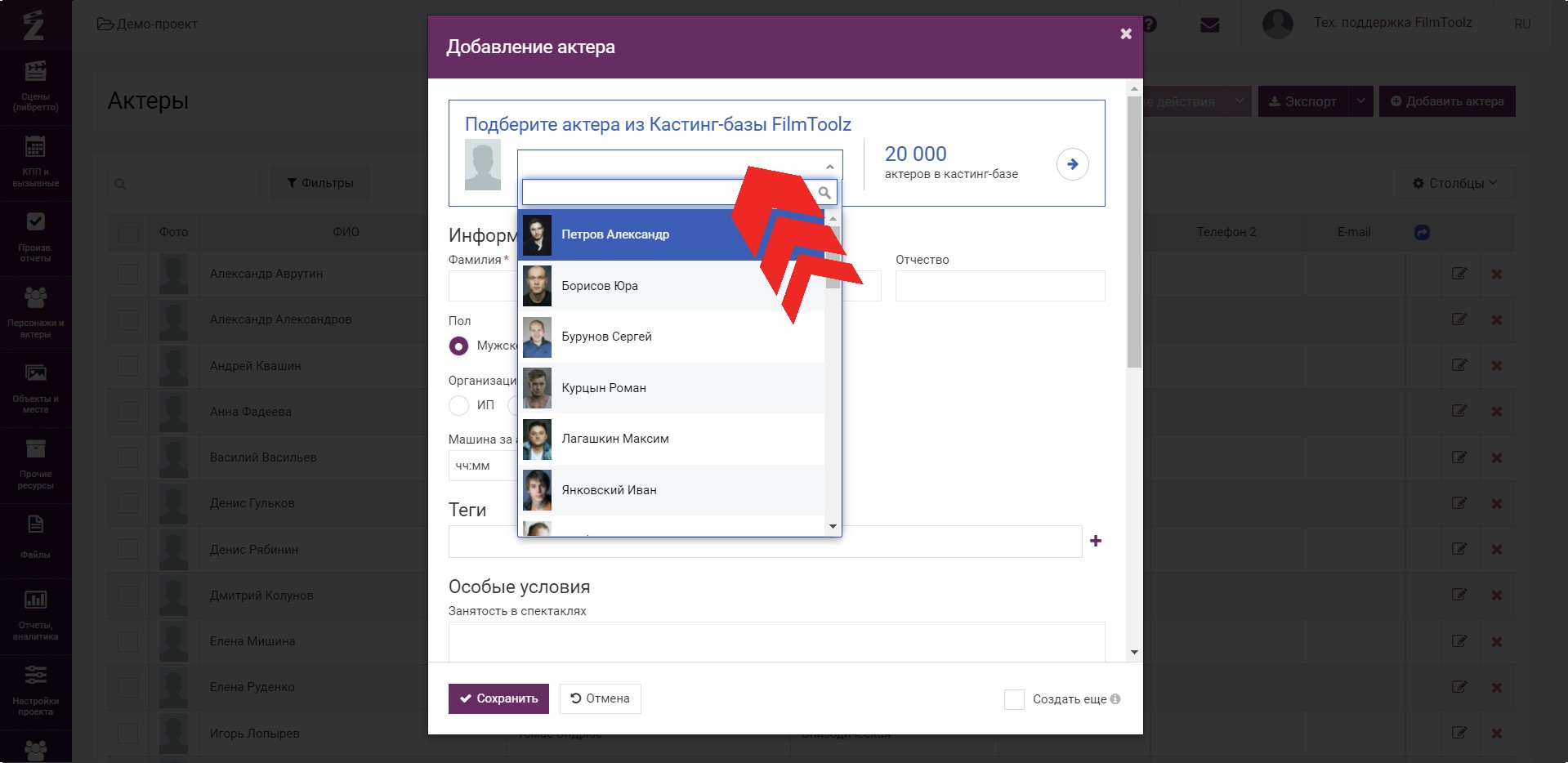1568x763 pixels.
Task: Click the user avatar in header
Action: click(1277, 24)
